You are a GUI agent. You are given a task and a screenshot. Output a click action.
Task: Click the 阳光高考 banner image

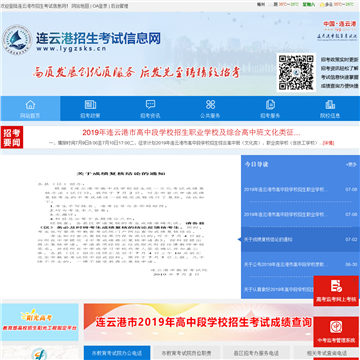pyautogui.click(x=40, y=322)
